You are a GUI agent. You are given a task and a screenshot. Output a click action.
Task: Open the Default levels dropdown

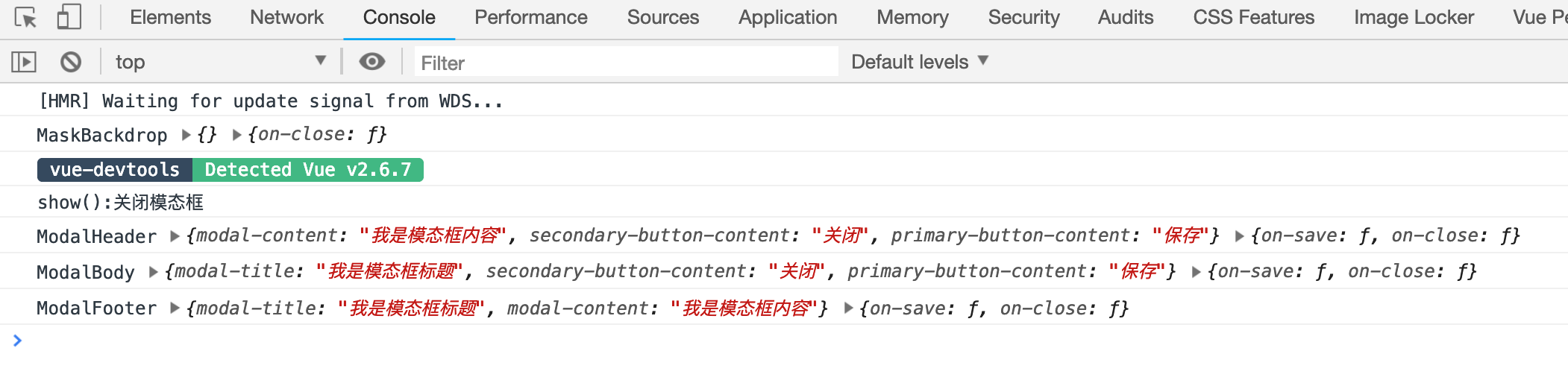(919, 62)
